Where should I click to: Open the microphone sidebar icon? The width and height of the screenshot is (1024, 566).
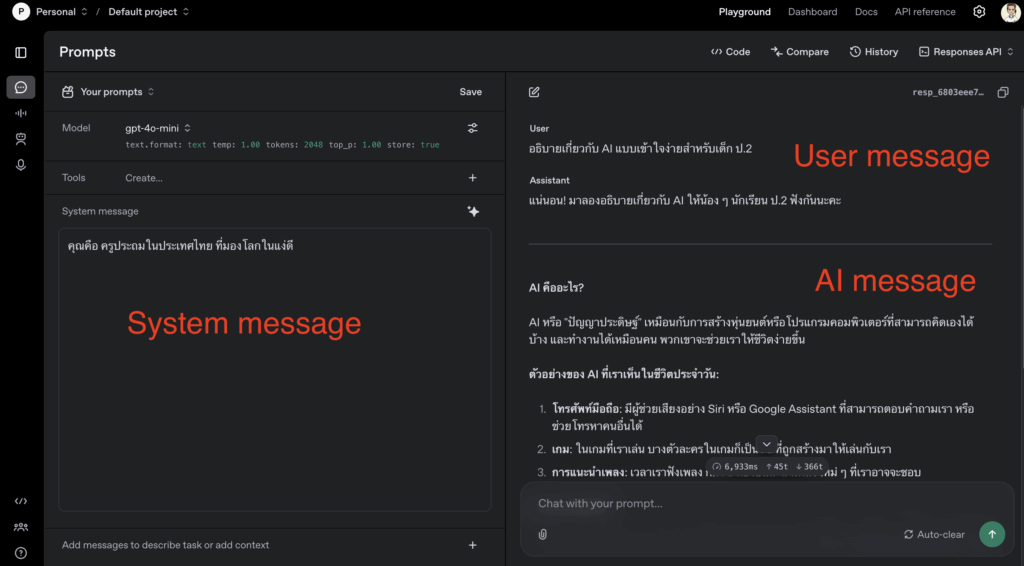pyautogui.click(x=21, y=165)
